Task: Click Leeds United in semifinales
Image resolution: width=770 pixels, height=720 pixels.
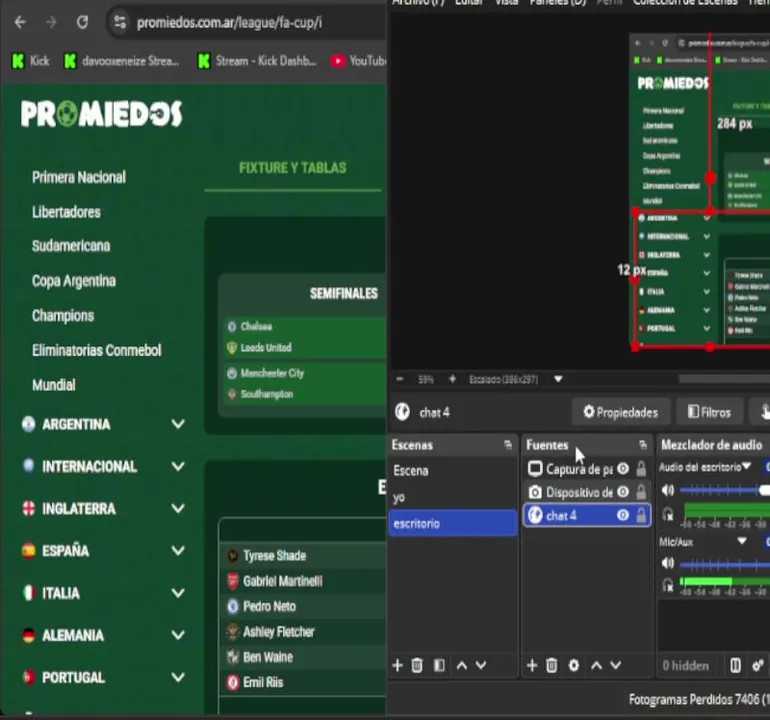Action: coord(266,348)
